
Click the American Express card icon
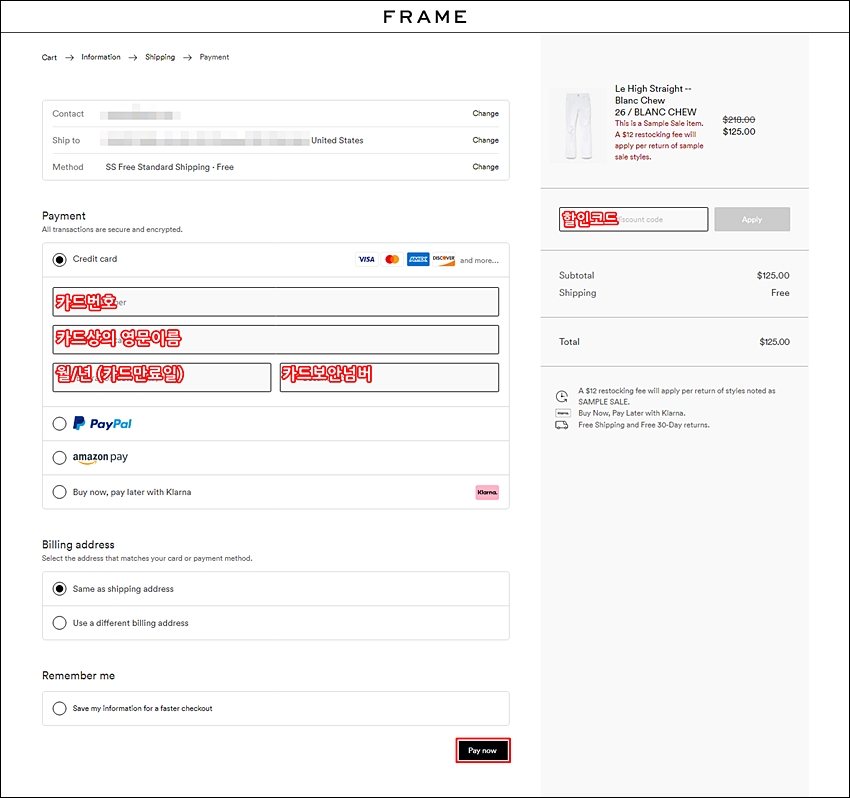pos(418,260)
